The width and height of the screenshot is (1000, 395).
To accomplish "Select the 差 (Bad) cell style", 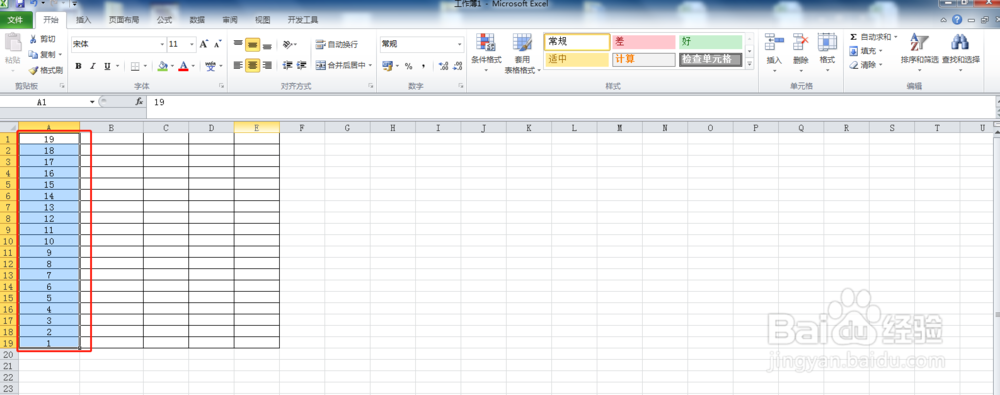I will (x=643, y=41).
